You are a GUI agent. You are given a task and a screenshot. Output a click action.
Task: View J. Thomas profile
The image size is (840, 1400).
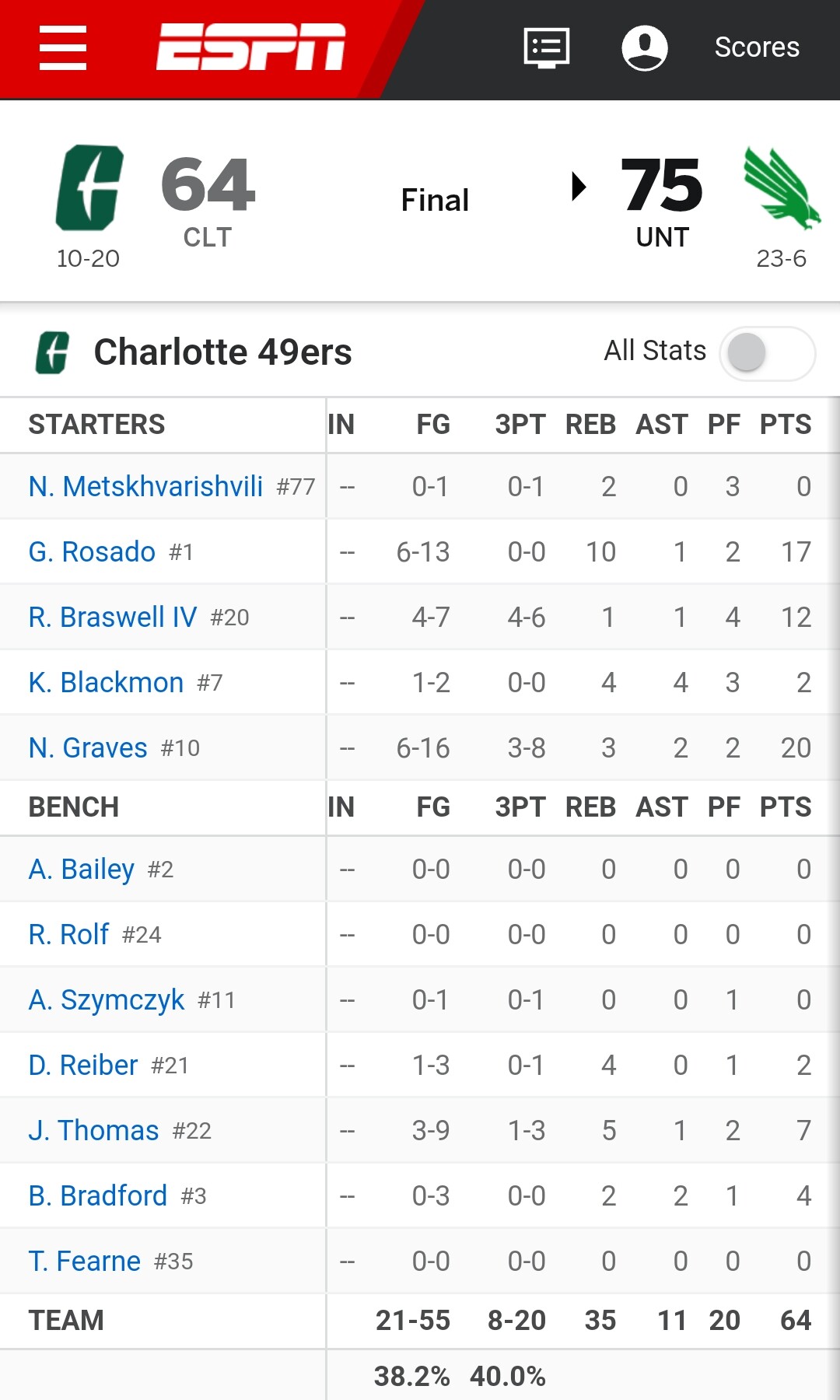coord(93,1130)
